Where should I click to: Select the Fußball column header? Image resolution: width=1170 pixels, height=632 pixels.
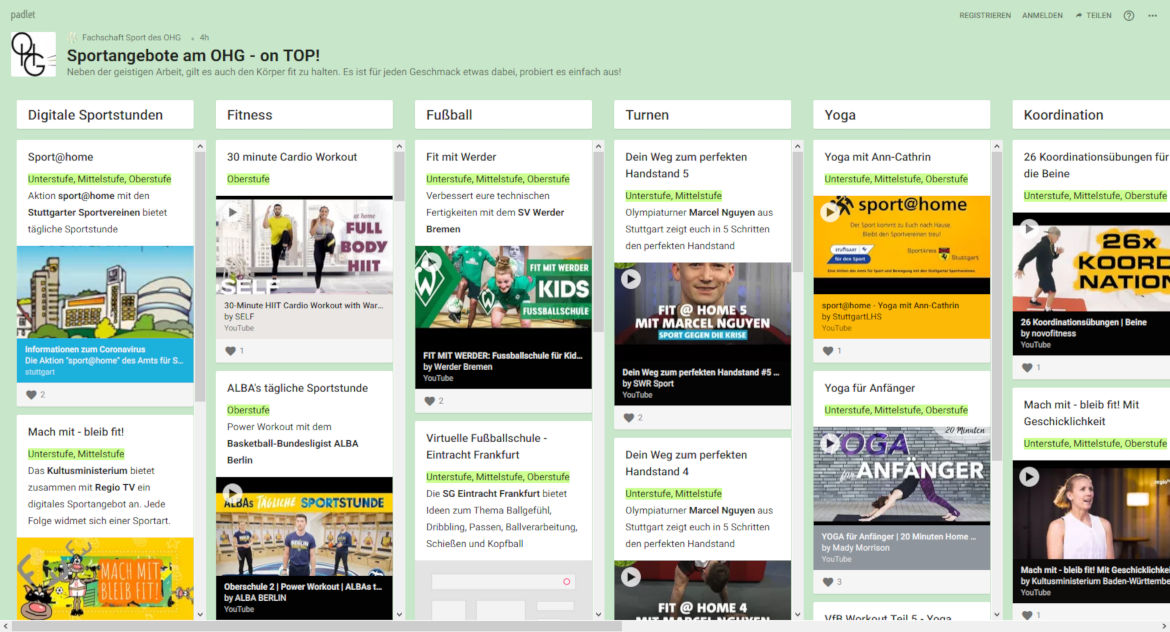pyautogui.click(x=504, y=115)
